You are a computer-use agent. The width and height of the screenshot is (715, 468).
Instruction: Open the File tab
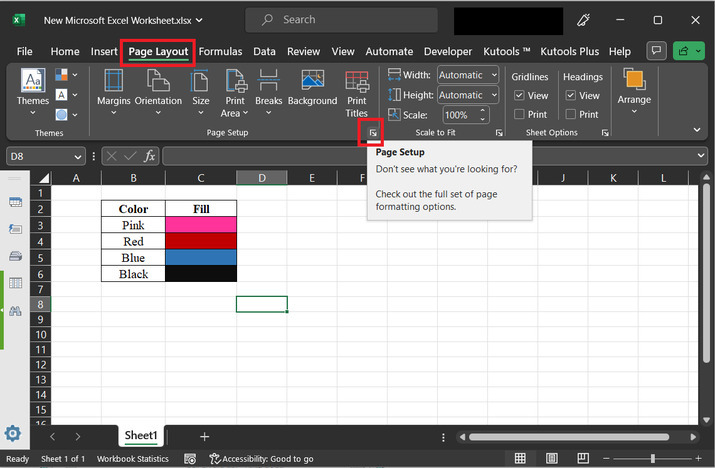(24, 52)
